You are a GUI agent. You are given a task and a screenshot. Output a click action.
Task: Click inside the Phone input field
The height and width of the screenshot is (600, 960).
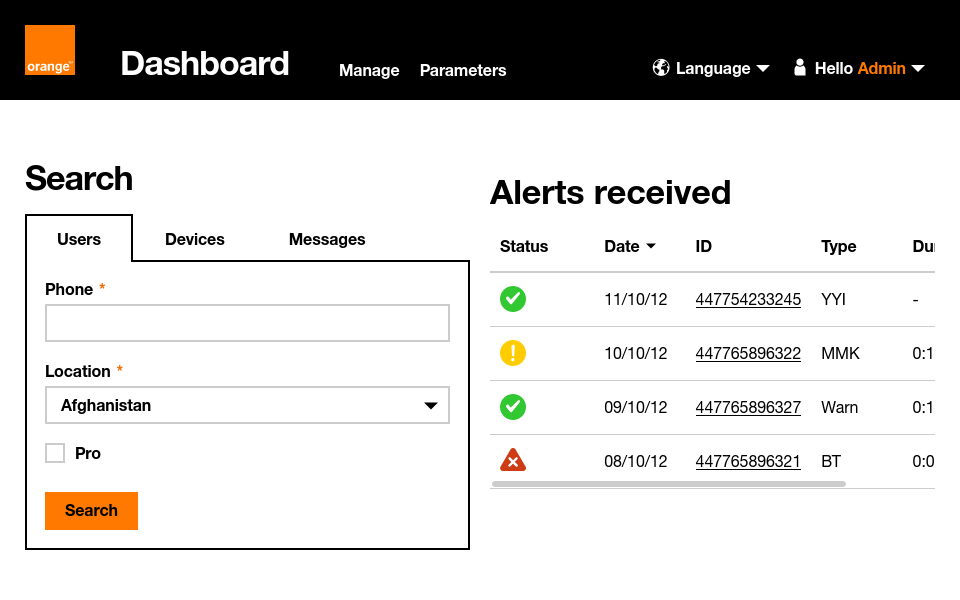tap(247, 322)
